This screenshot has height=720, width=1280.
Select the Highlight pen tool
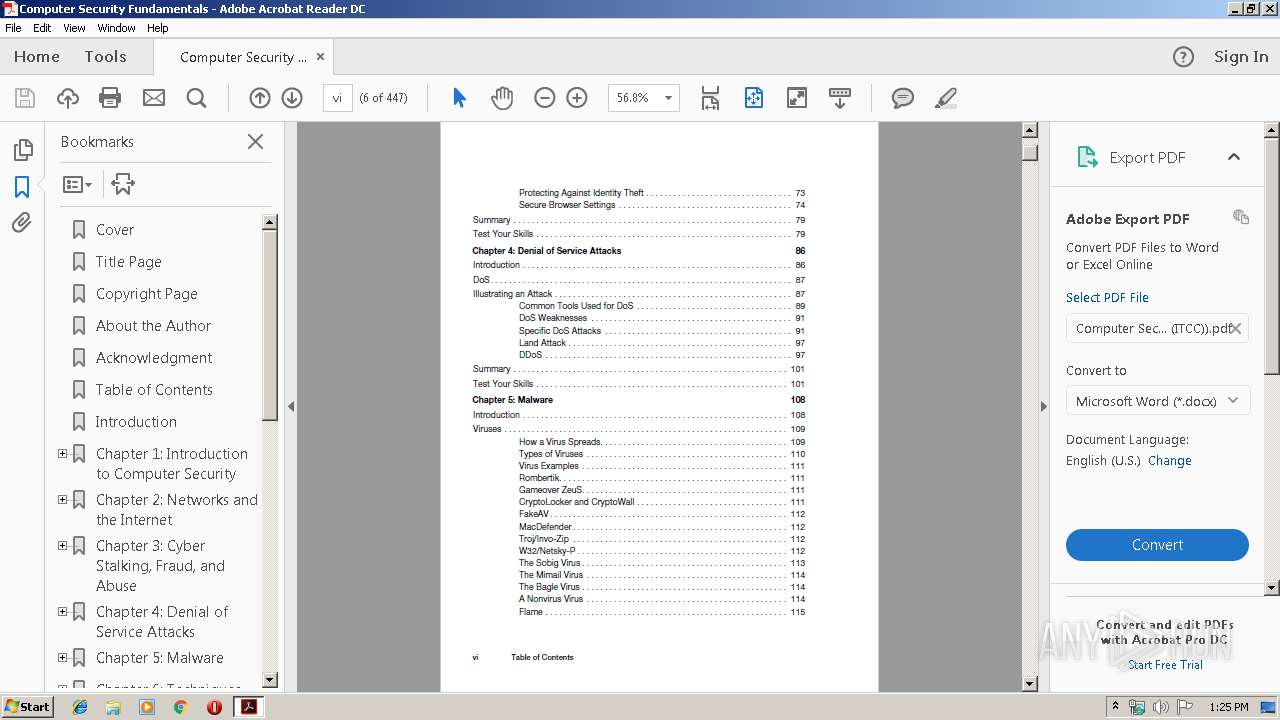click(x=946, y=98)
